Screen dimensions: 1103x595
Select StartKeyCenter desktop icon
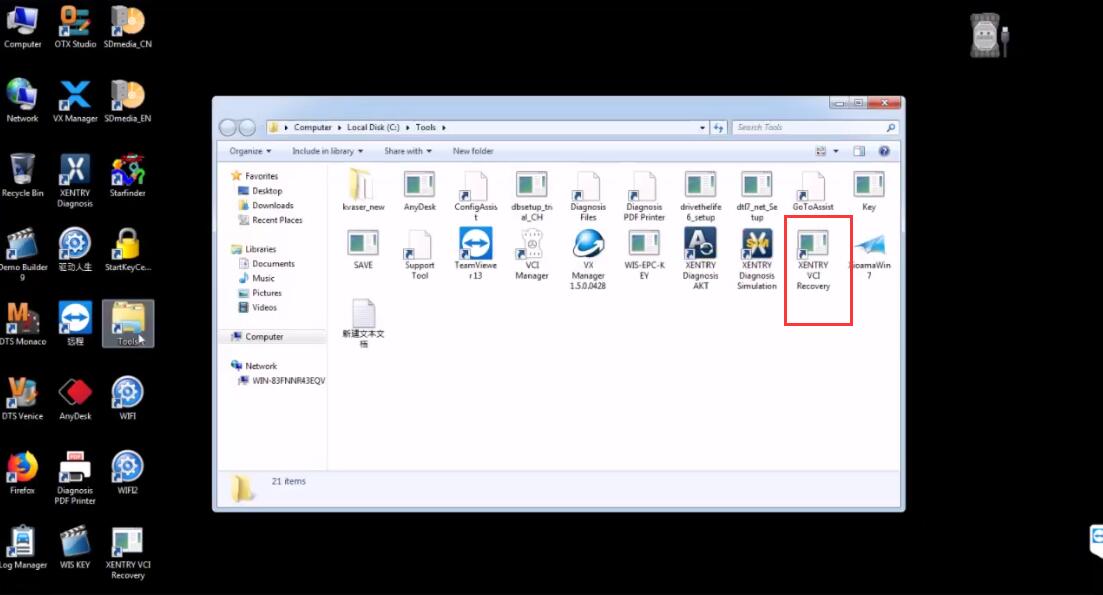coord(127,250)
